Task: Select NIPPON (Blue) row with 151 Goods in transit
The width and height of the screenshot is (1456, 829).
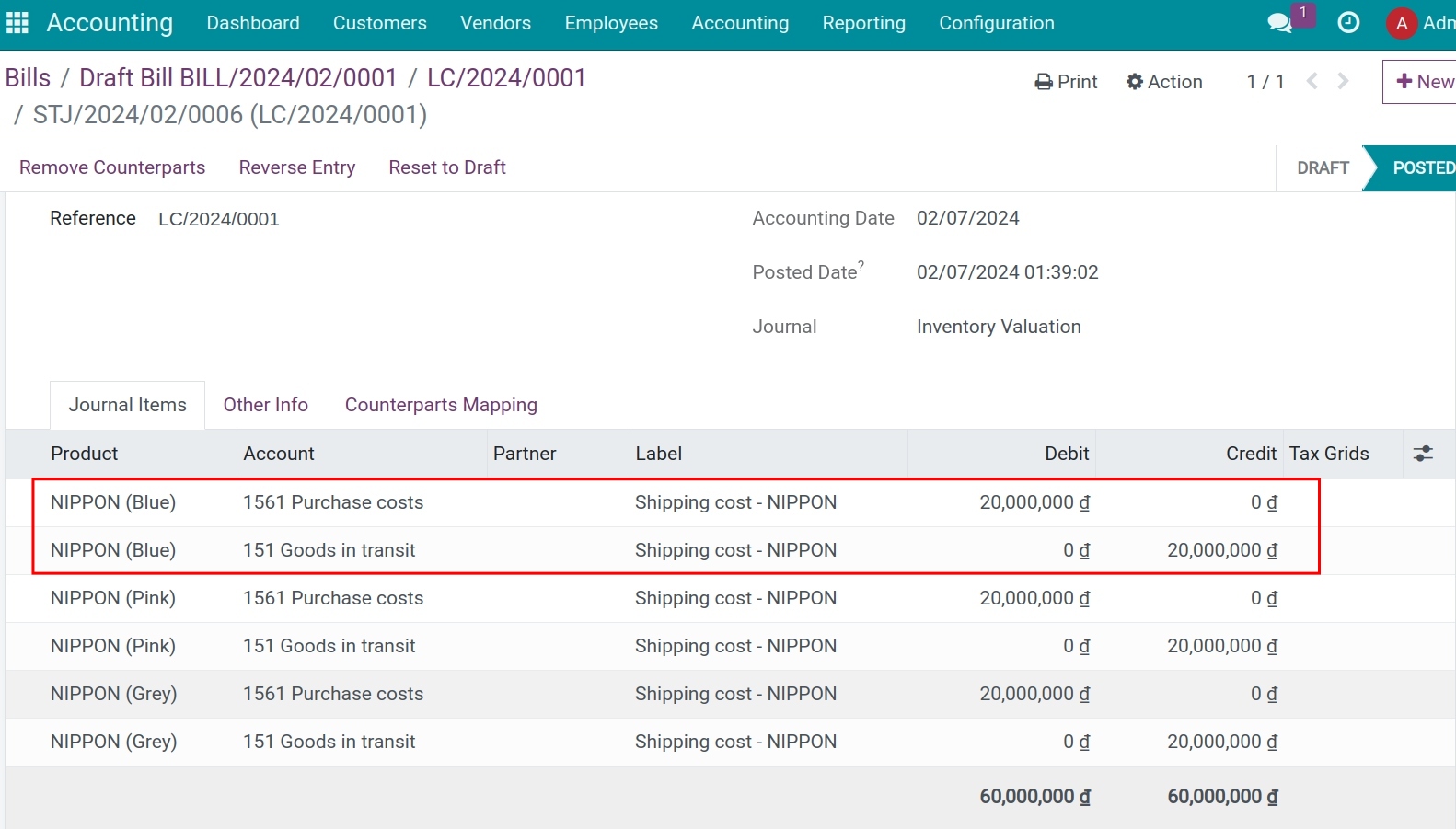Action: pyautogui.click(x=731, y=550)
